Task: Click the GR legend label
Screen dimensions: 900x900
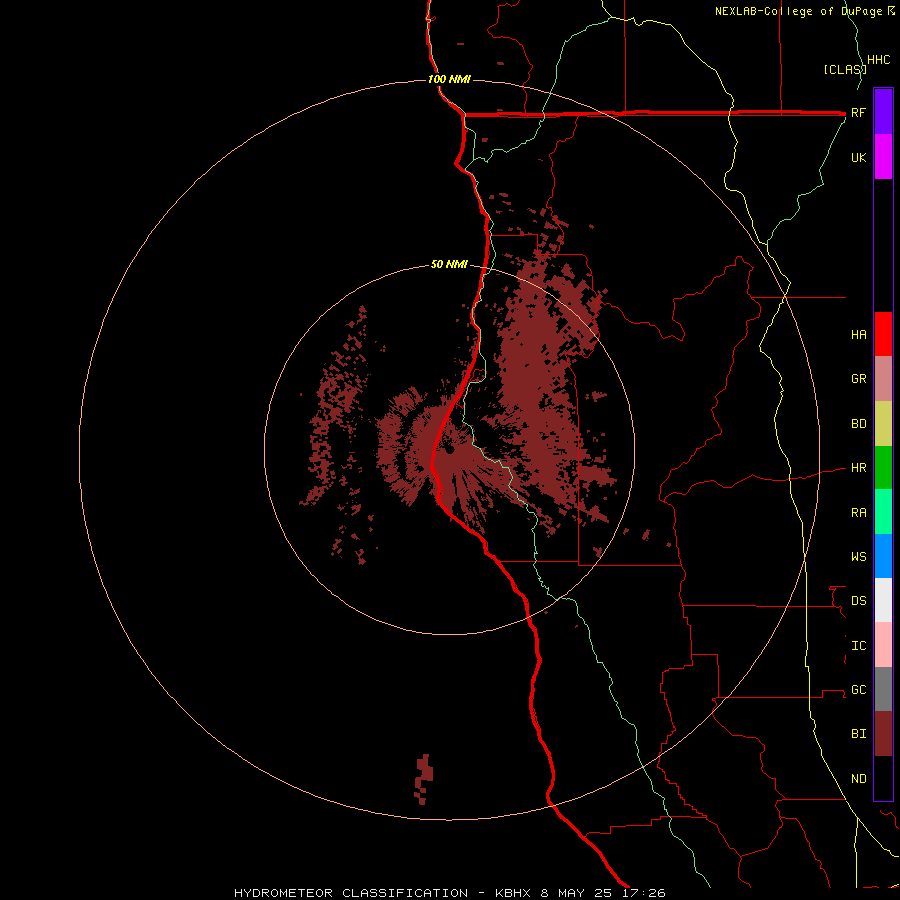Action: pos(859,379)
